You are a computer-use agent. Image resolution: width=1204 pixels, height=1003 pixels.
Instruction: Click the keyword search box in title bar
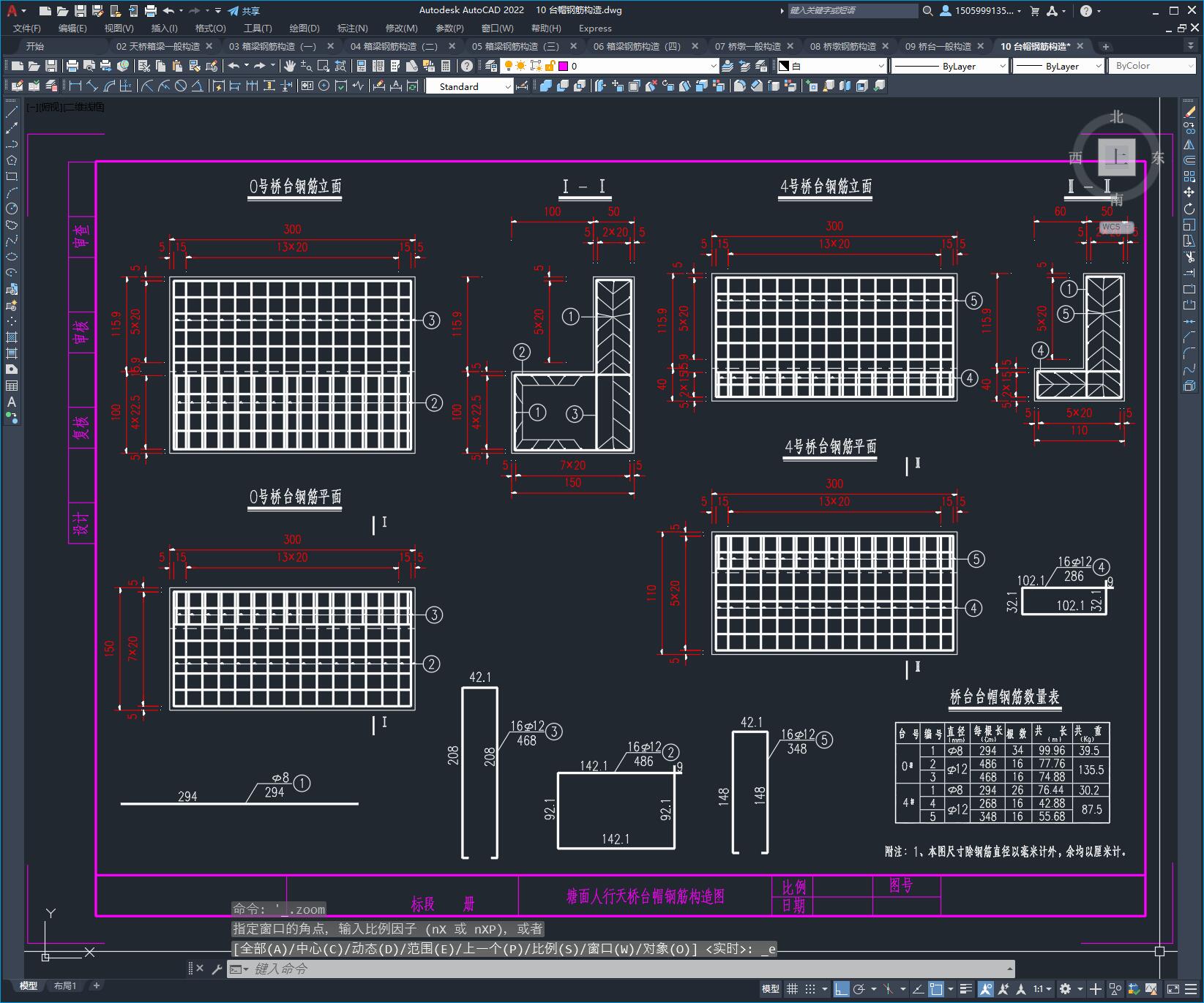point(852,11)
